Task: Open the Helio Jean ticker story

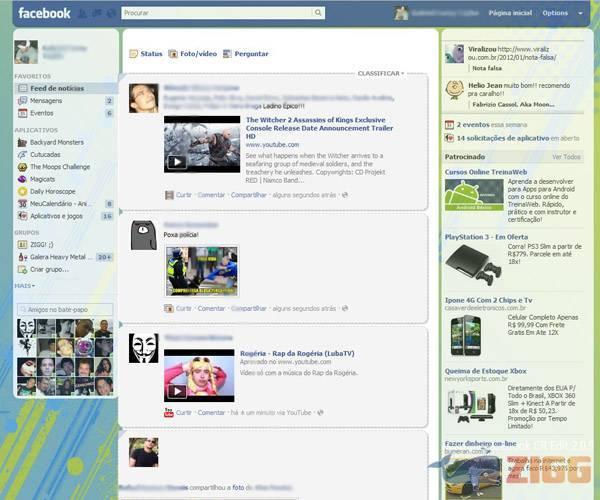Action: [x=513, y=94]
